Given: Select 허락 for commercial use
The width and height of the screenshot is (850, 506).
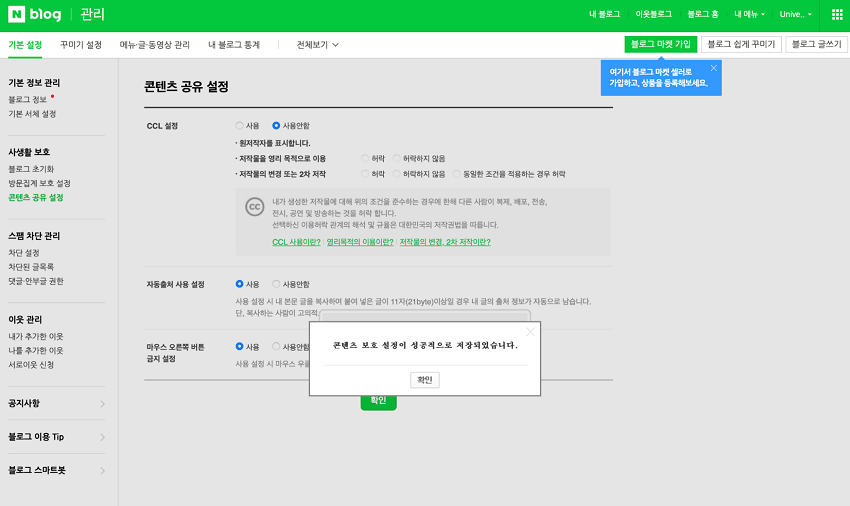Looking at the screenshot, I should click(x=365, y=158).
